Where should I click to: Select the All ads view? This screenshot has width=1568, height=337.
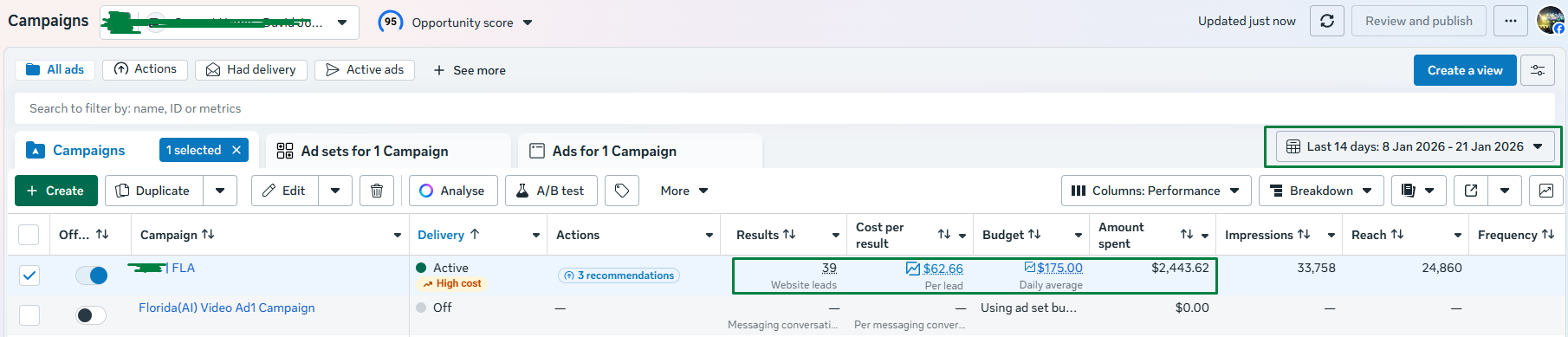tap(55, 69)
